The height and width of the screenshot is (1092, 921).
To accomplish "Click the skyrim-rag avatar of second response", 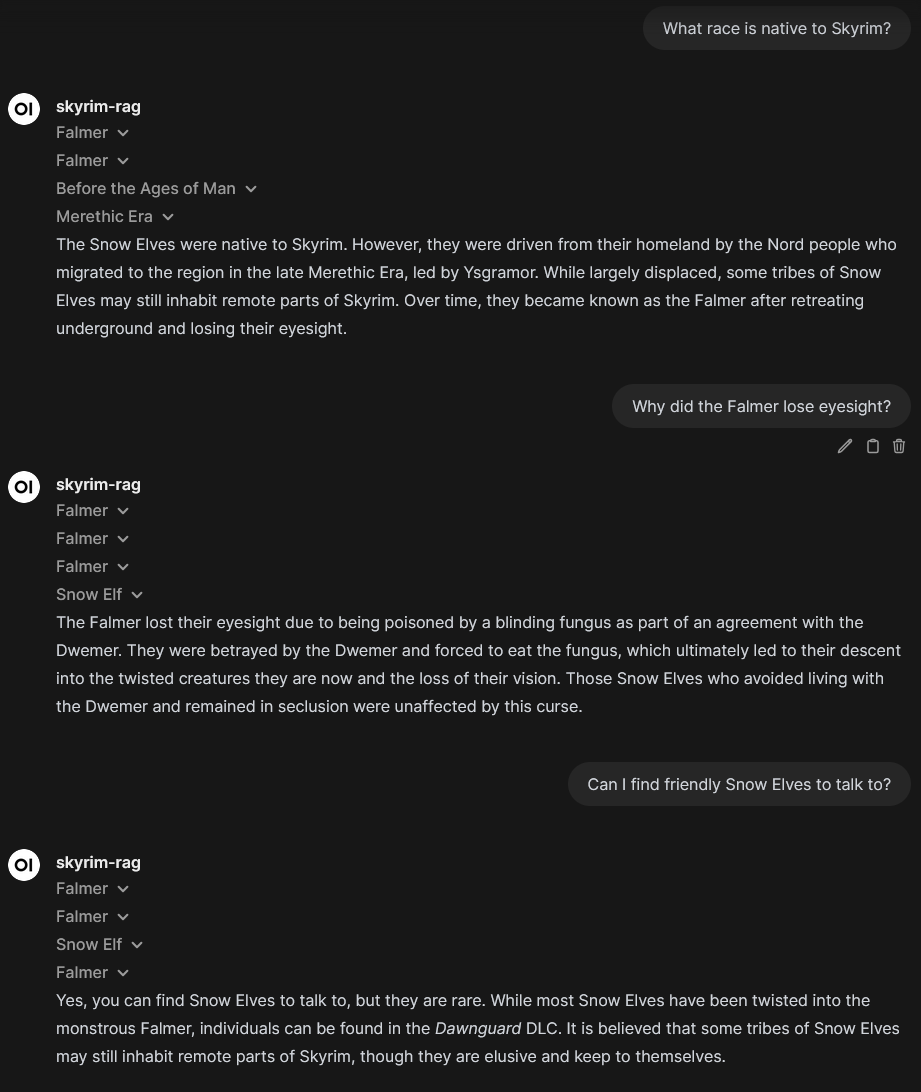I will point(24,487).
